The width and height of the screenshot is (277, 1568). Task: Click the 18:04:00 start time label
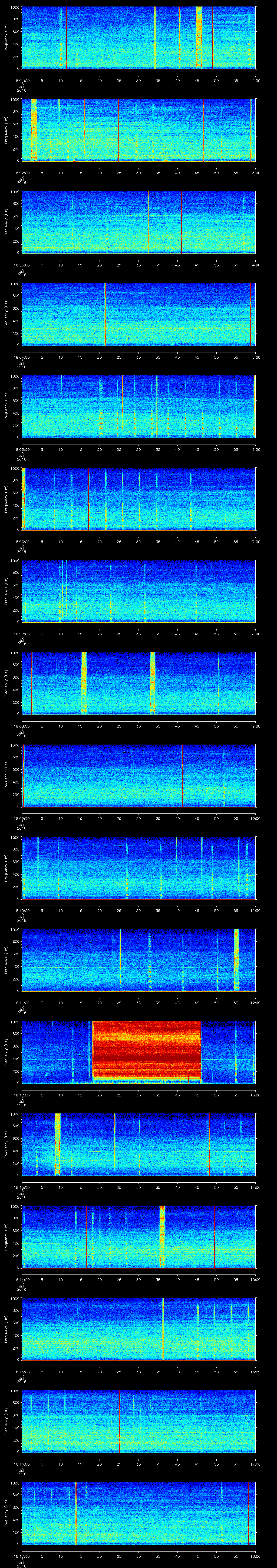[21, 357]
